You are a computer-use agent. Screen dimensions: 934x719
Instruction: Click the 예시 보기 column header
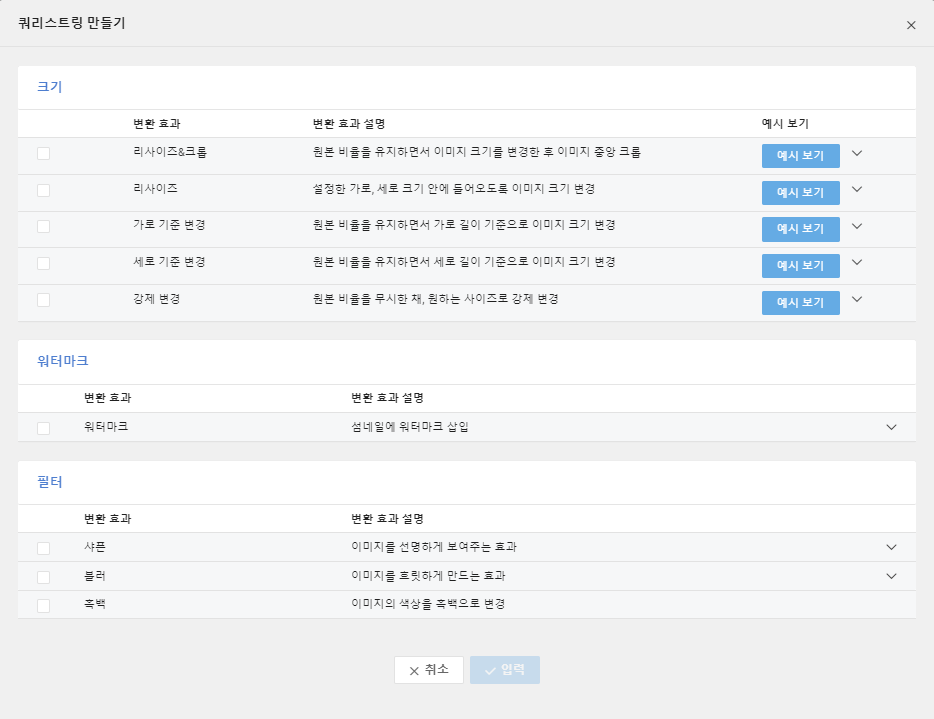pos(785,124)
